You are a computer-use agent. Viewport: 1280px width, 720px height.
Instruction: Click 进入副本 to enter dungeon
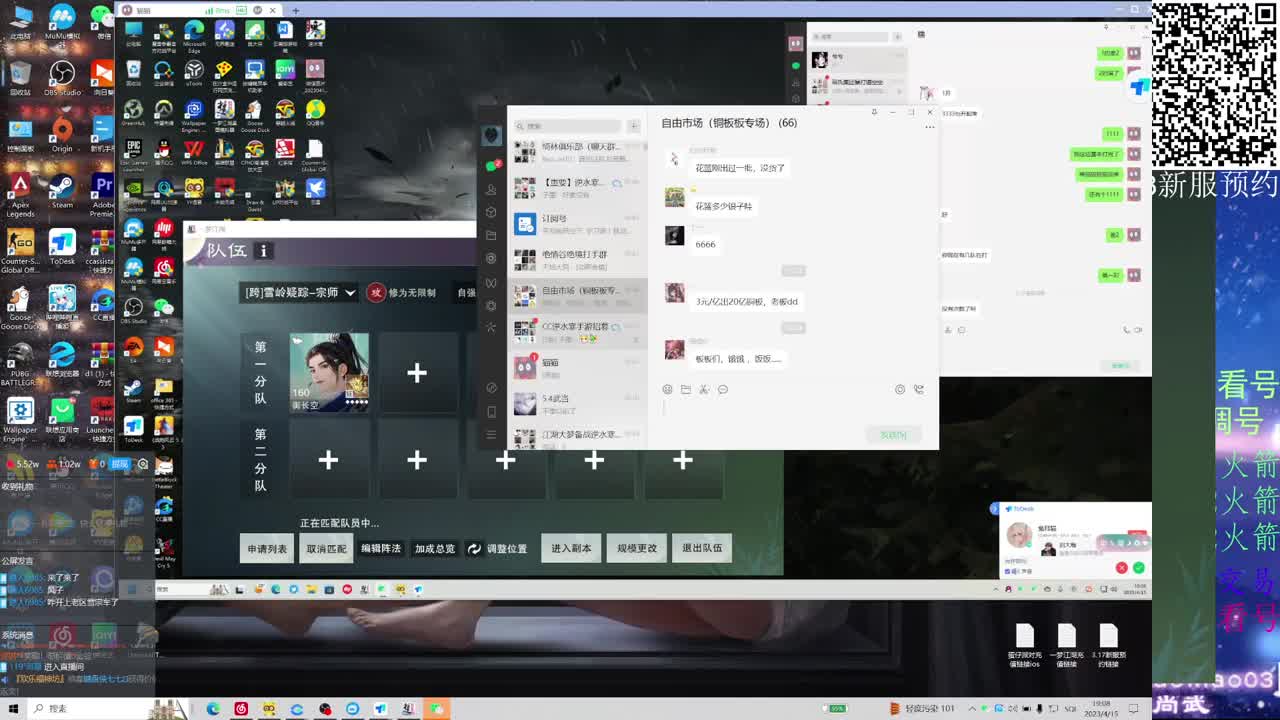tap(571, 548)
